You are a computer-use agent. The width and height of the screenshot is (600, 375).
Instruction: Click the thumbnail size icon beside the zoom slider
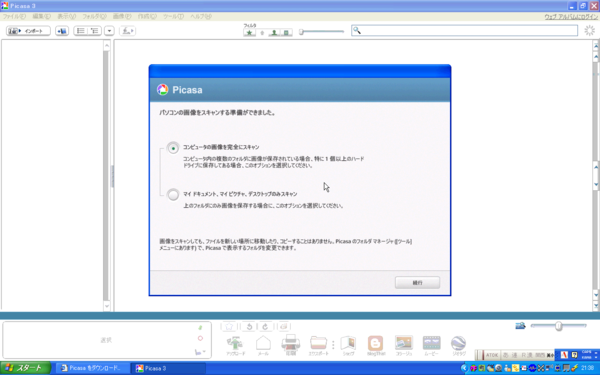520,326
